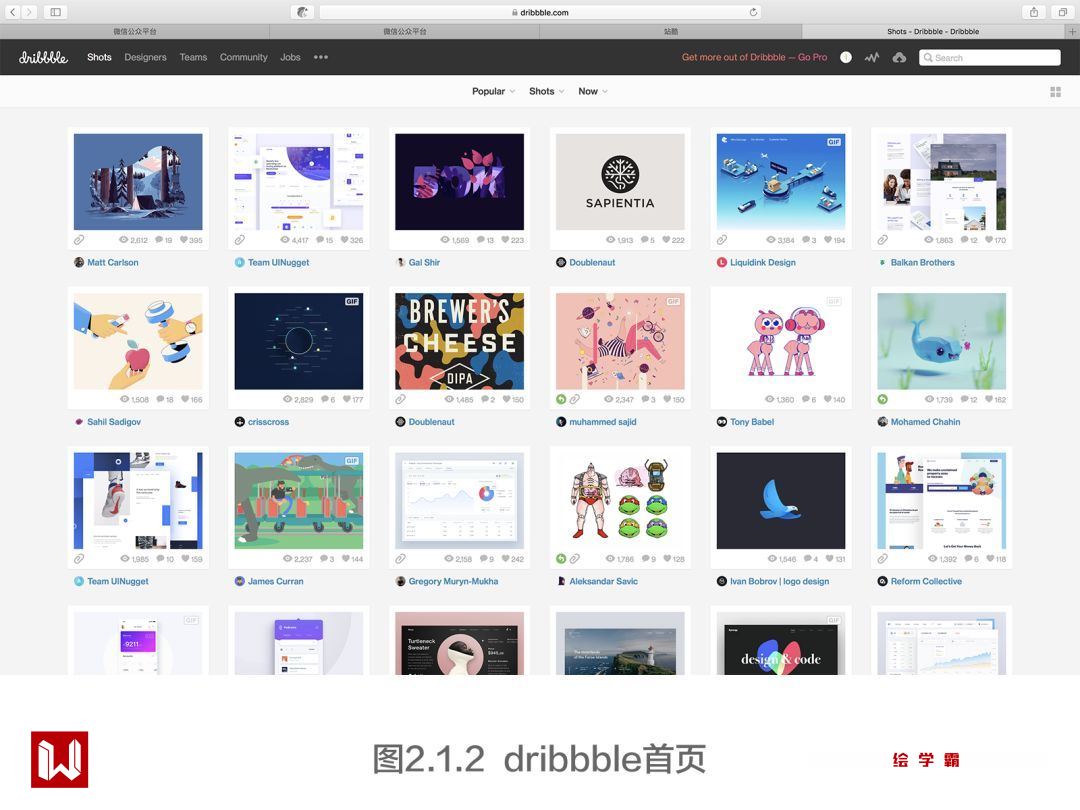Open the Gal Shir profile link
Screen dimensions: 1080x810
click(424, 262)
